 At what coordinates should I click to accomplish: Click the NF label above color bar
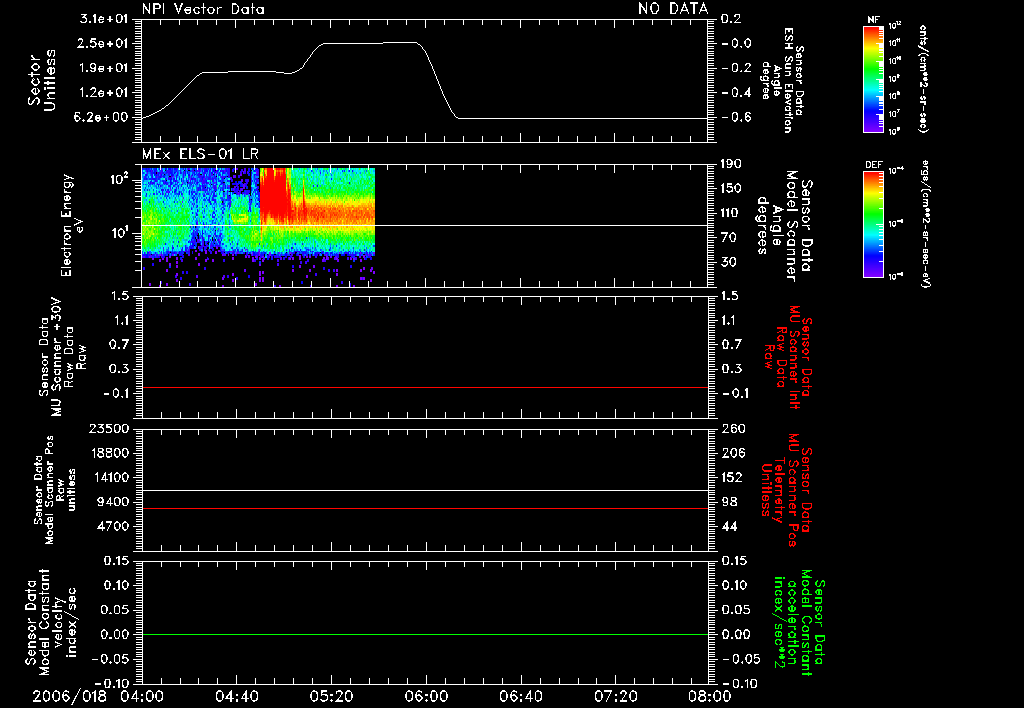click(874, 20)
